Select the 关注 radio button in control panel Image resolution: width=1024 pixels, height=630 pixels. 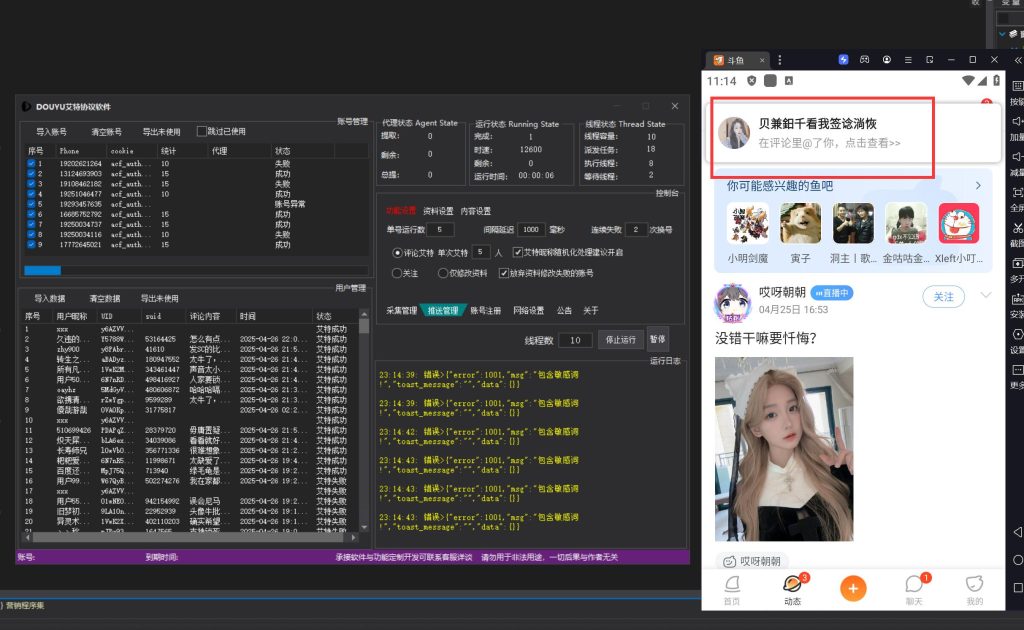398,273
